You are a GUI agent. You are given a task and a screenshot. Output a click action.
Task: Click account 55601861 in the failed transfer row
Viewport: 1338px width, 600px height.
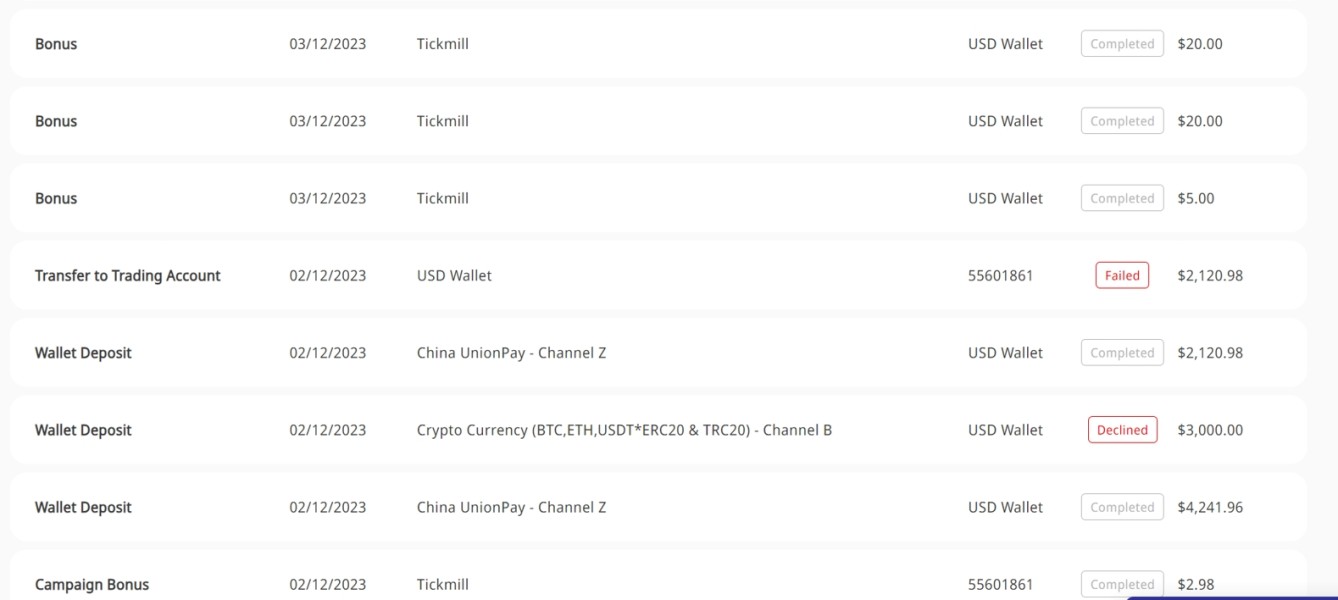coord(1000,275)
